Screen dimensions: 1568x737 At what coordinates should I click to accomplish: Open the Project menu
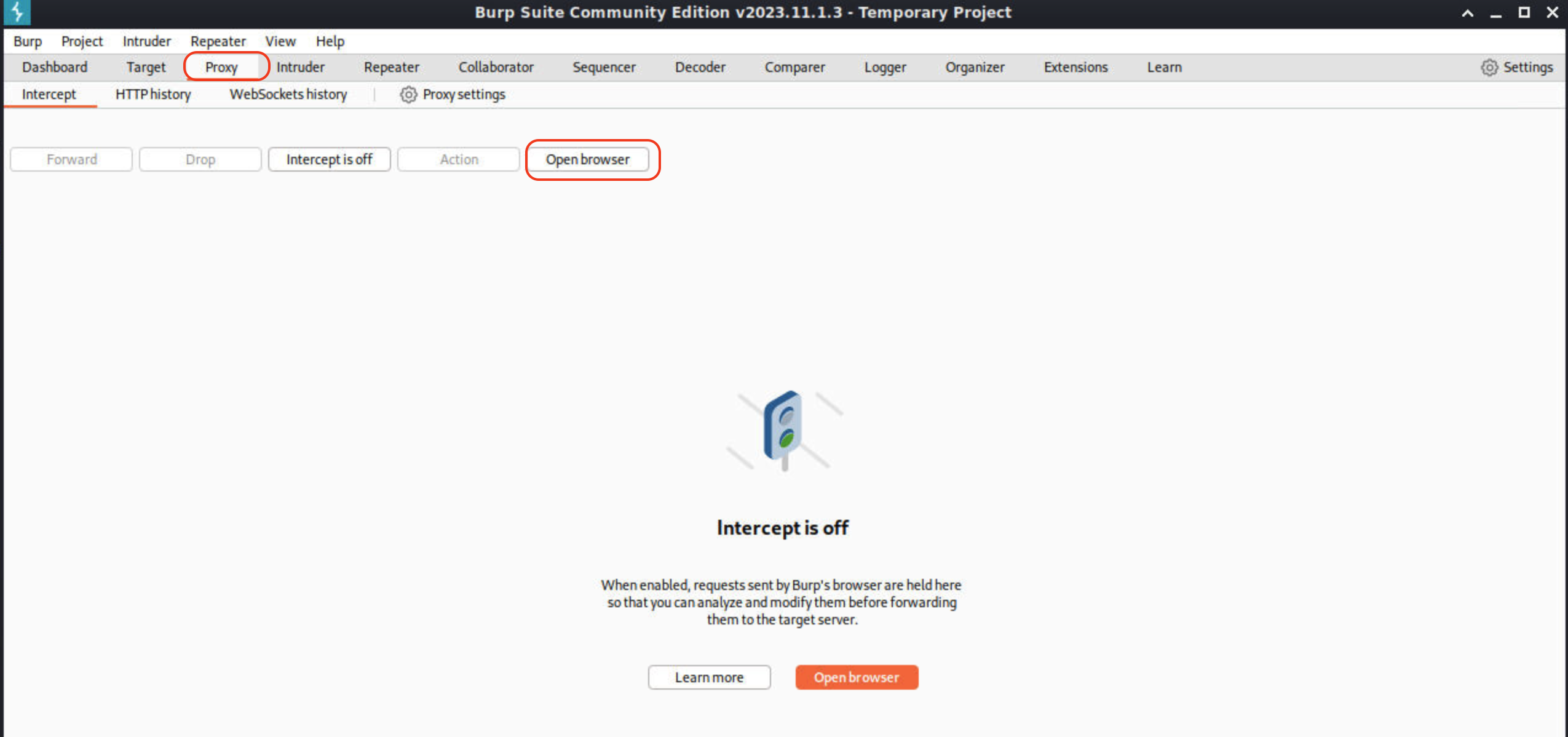[x=82, y=41]
